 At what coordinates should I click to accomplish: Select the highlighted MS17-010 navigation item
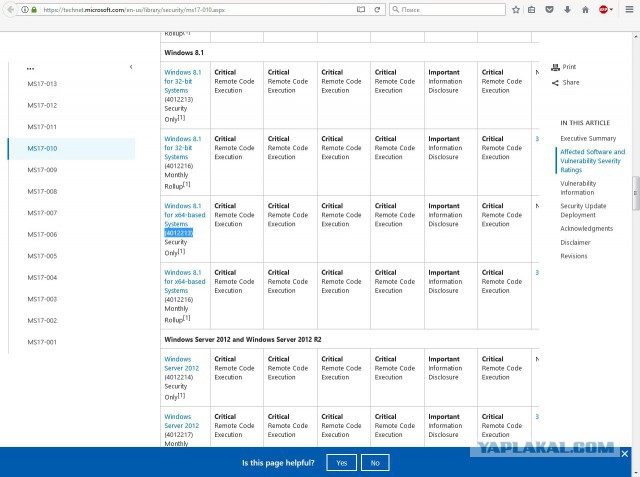pos(71,149)
